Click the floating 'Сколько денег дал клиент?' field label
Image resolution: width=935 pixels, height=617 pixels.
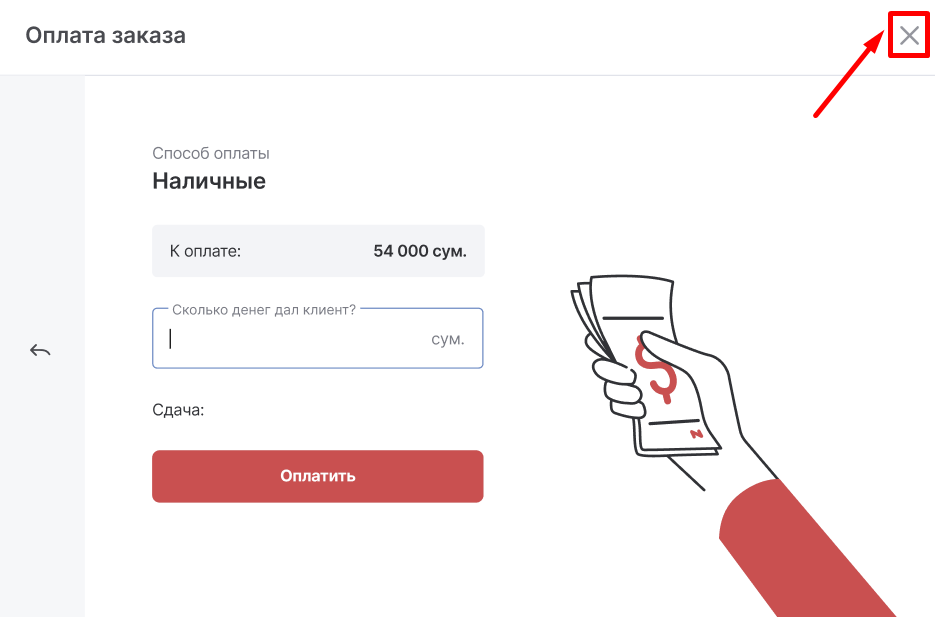pyautogui.click(x=264, y=310)
